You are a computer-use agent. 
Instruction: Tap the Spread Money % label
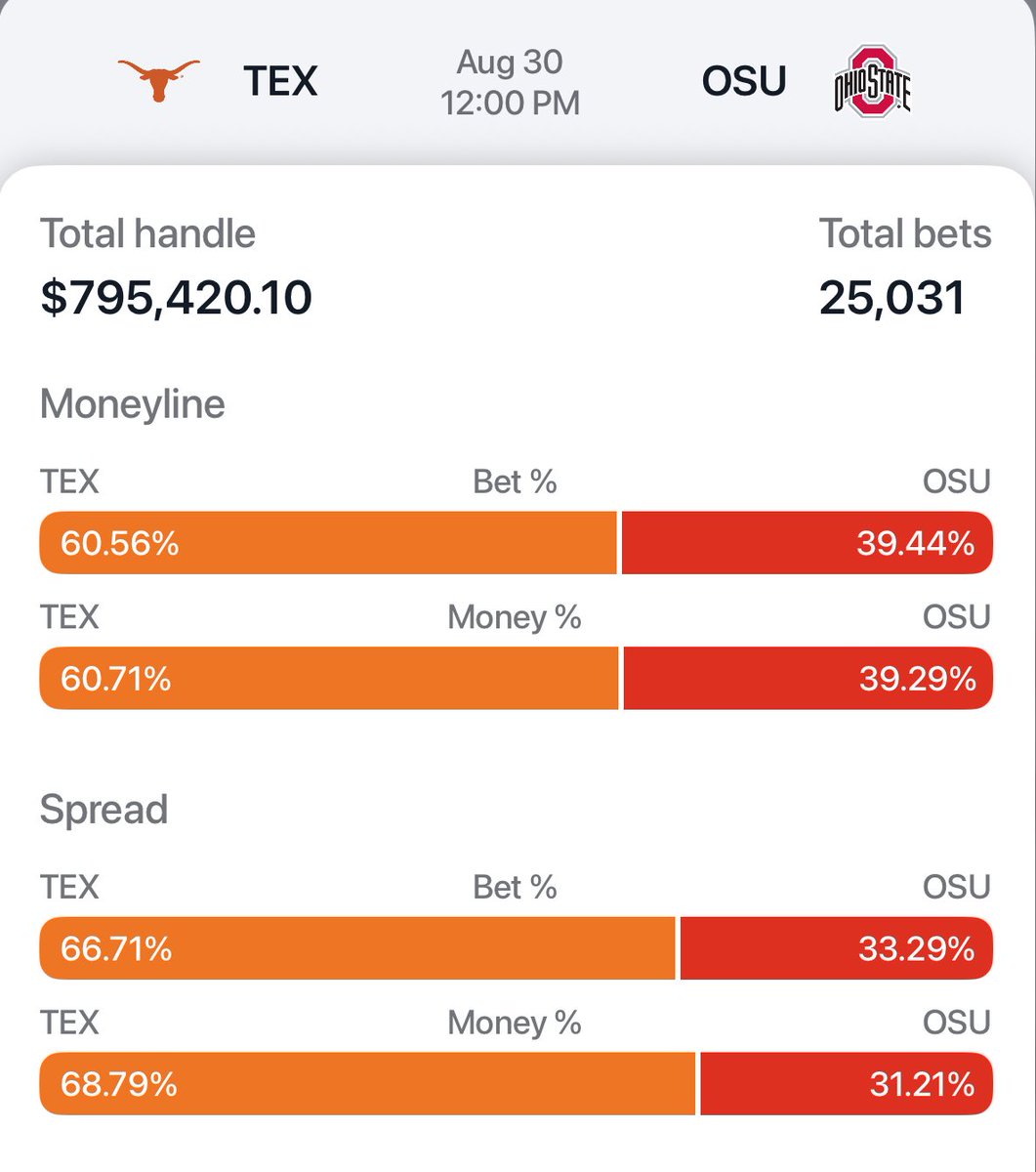tap(515, 1023)
